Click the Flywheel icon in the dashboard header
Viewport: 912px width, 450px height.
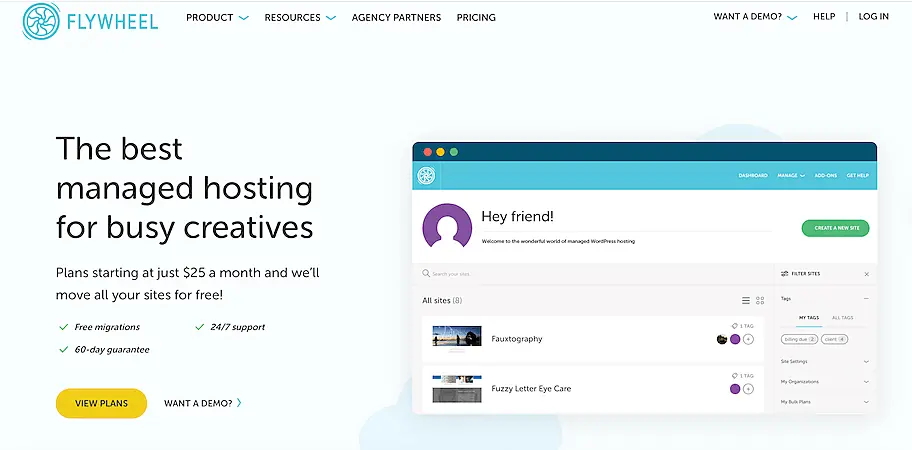coord(426,175)
